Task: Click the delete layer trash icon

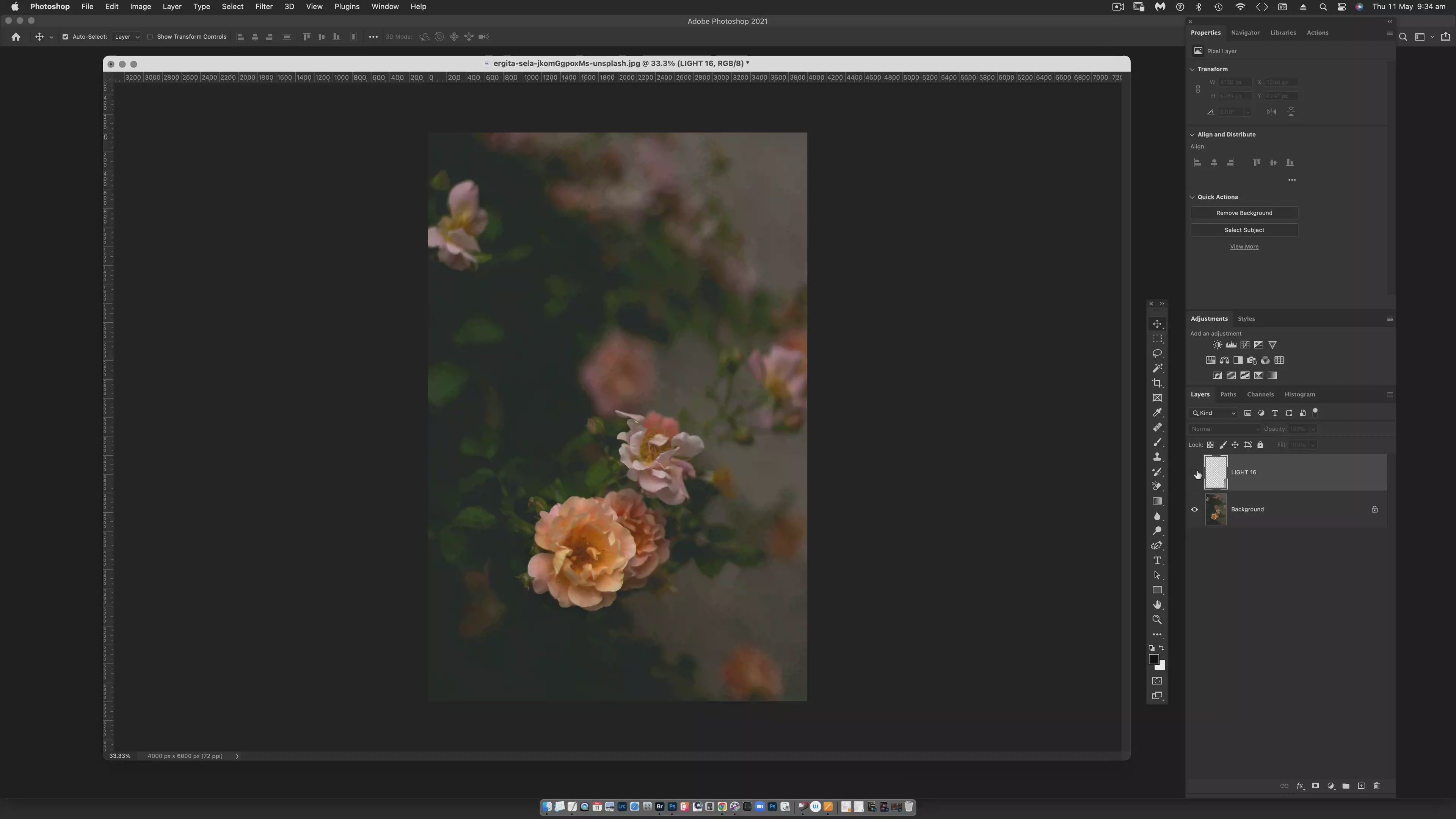Action: point(1376,786)
